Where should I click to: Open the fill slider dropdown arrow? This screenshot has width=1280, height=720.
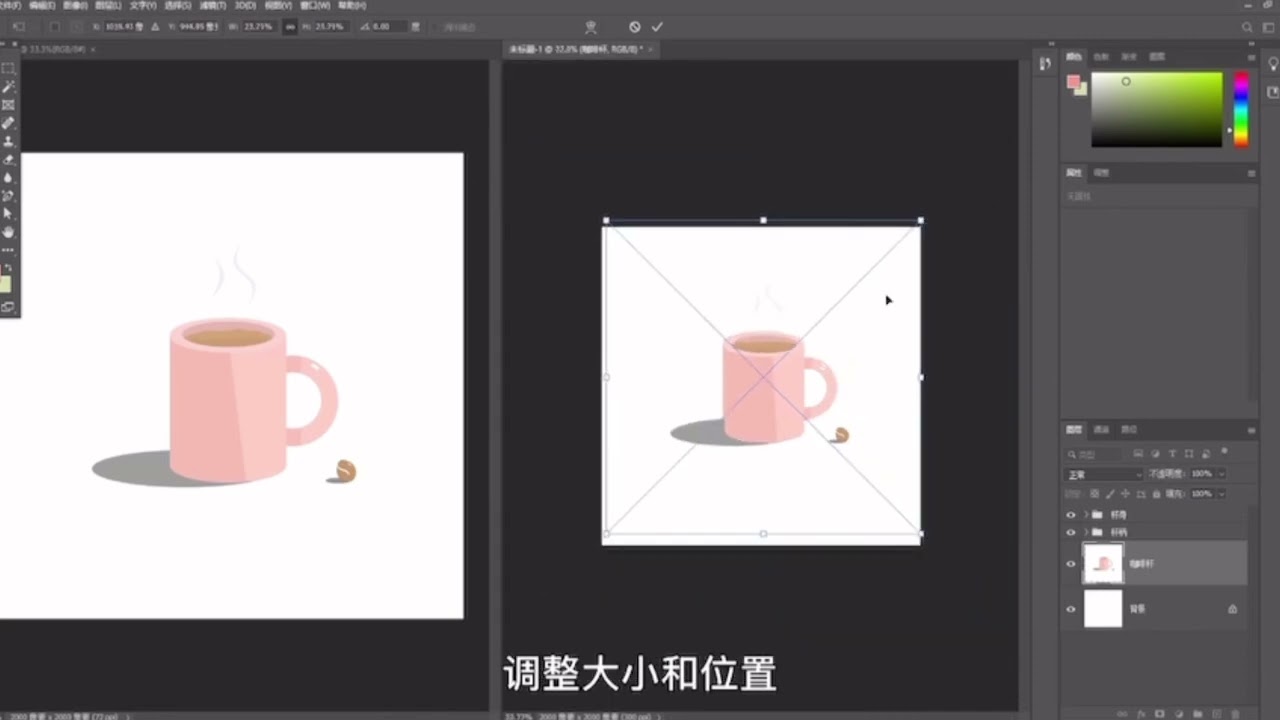point(1222,494)
